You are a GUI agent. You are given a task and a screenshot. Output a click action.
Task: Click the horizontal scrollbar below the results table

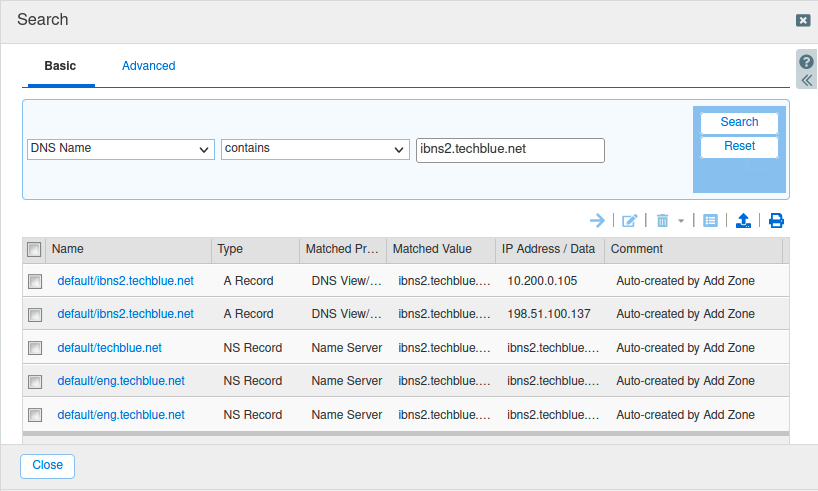(400, 434)
